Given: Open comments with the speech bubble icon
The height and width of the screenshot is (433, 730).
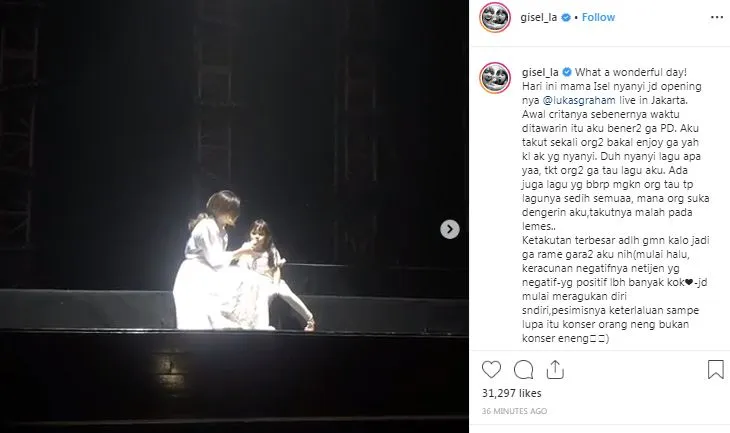Looking at the screenshot, I should tap(523, 370).
